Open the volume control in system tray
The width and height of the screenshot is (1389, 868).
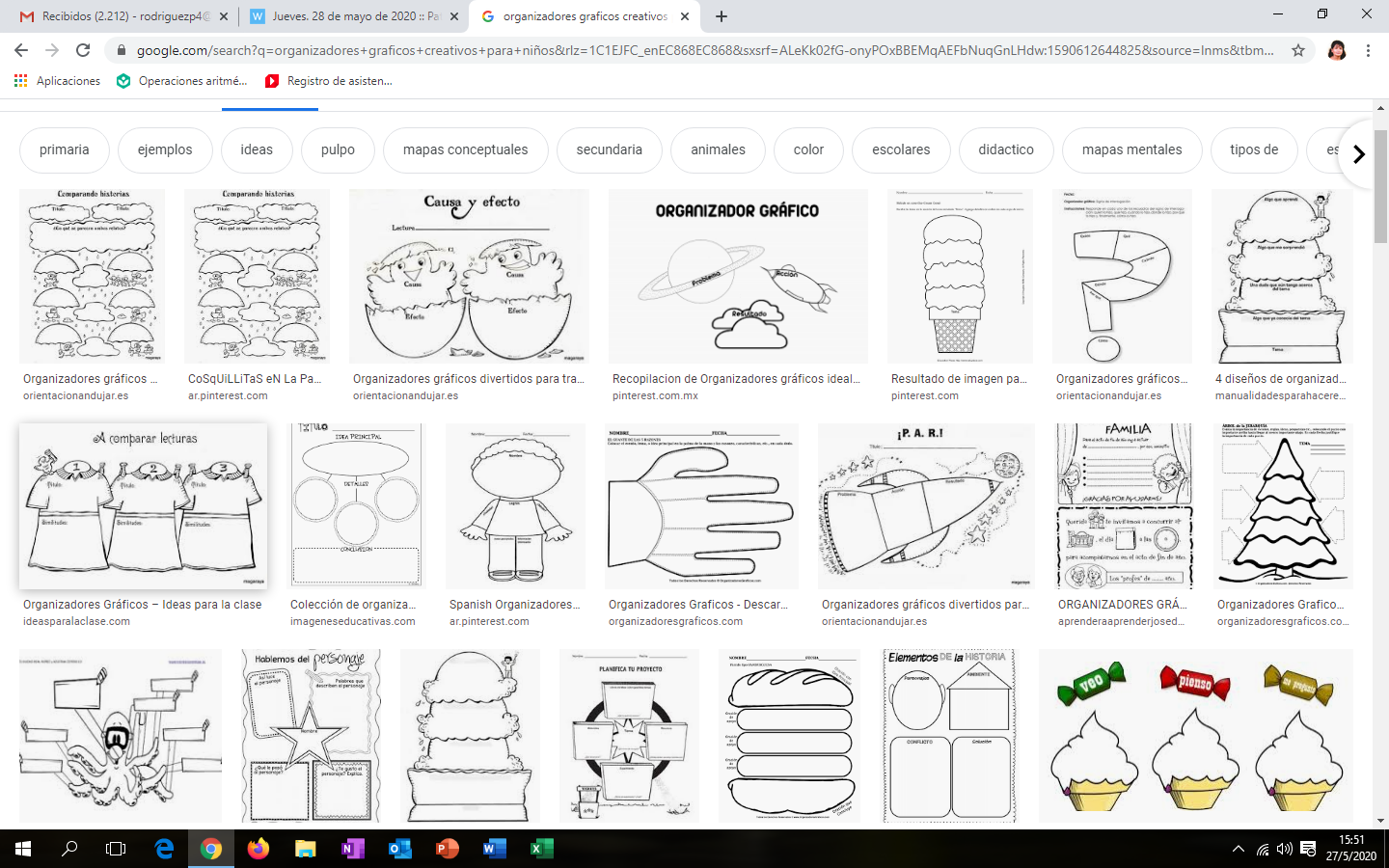point(1284,849)
